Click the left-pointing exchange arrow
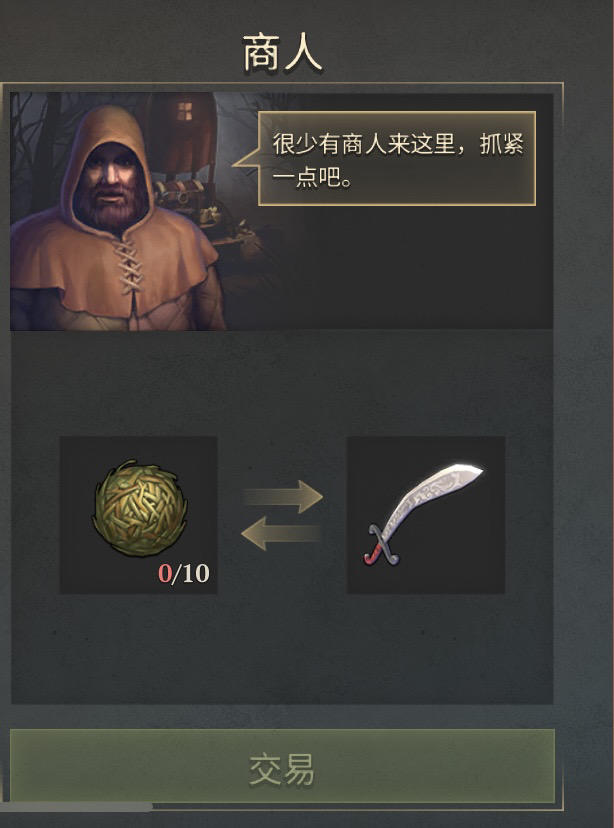The image size is (614, 828). pos(281,533)
